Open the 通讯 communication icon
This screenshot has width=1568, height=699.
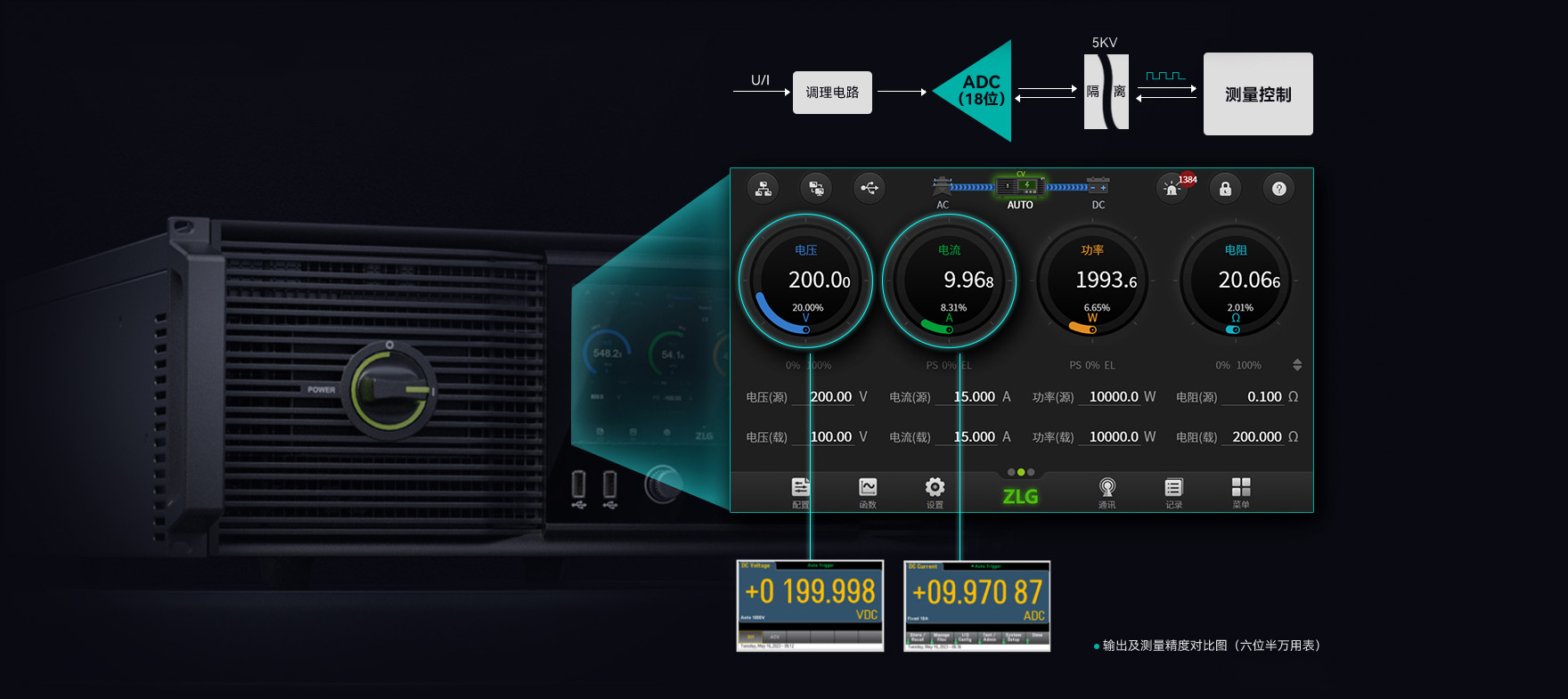tap(1107, 492)
